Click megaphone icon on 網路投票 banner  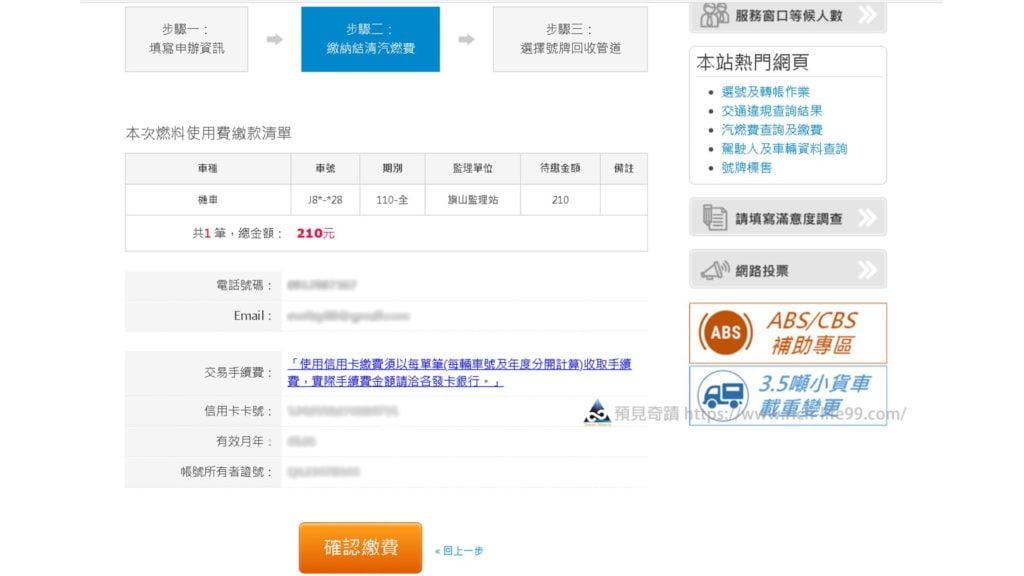point(714,270)
